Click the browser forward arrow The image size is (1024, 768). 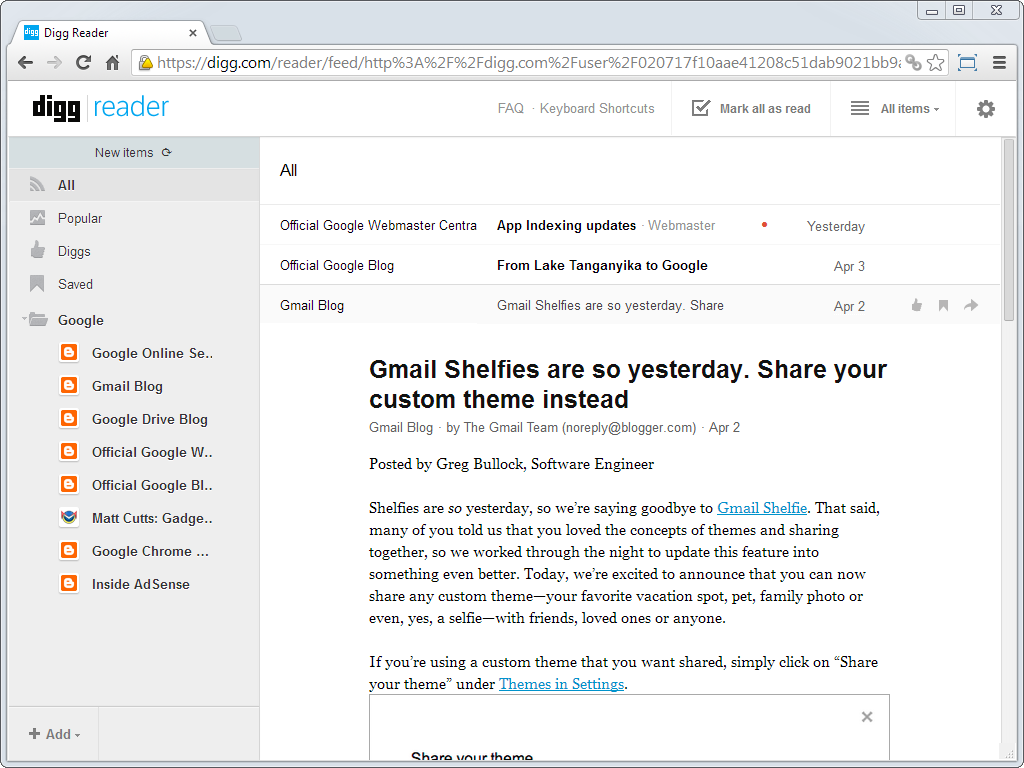point(54,63)
